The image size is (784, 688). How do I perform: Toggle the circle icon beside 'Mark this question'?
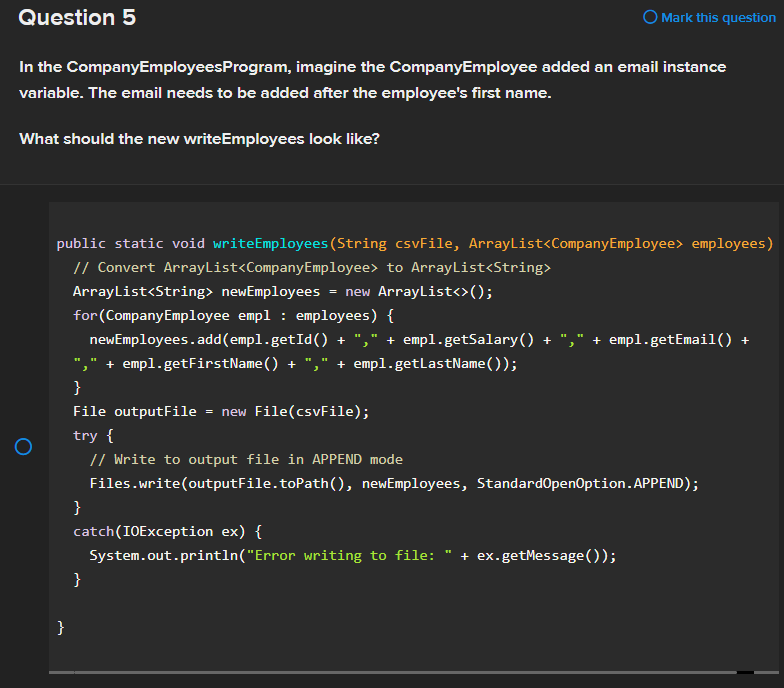(650, 17)
